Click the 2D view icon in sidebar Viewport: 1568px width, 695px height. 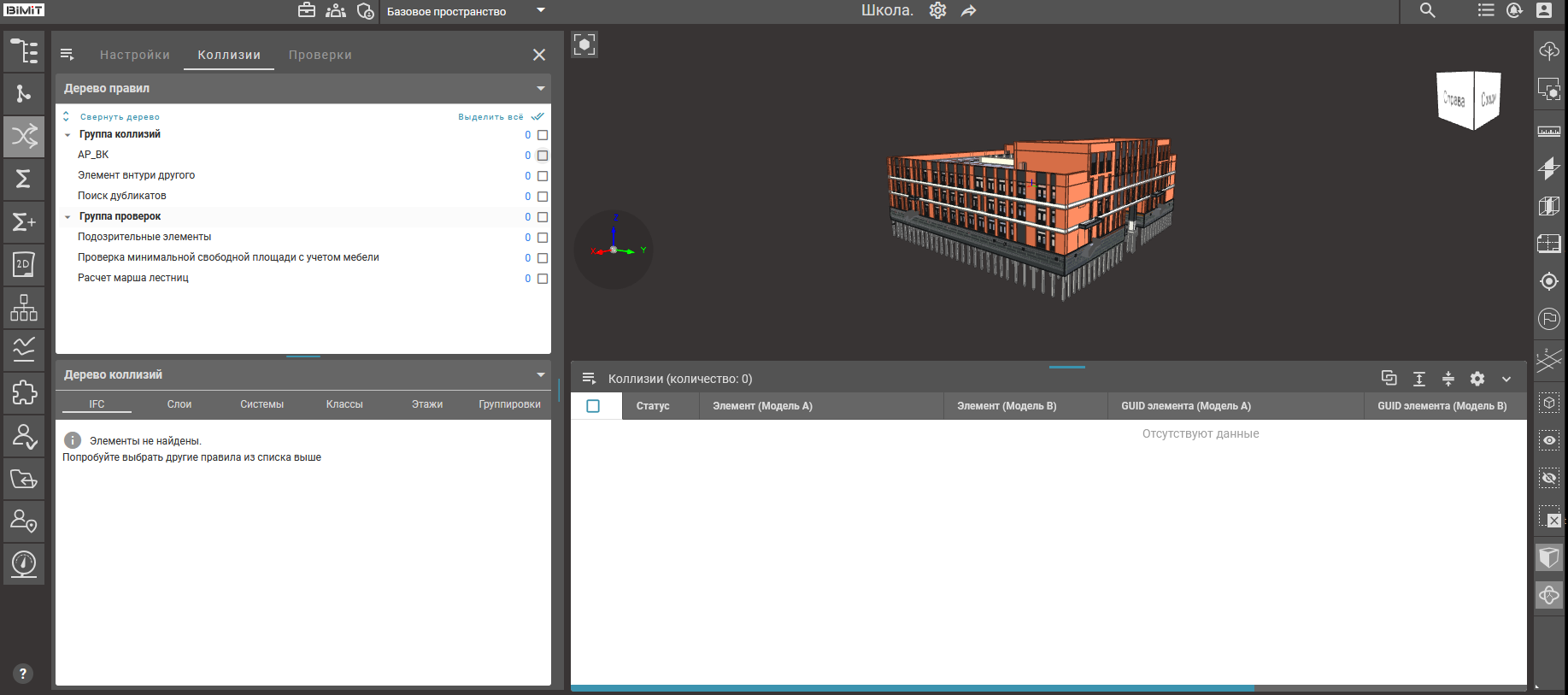pos(24,265)
